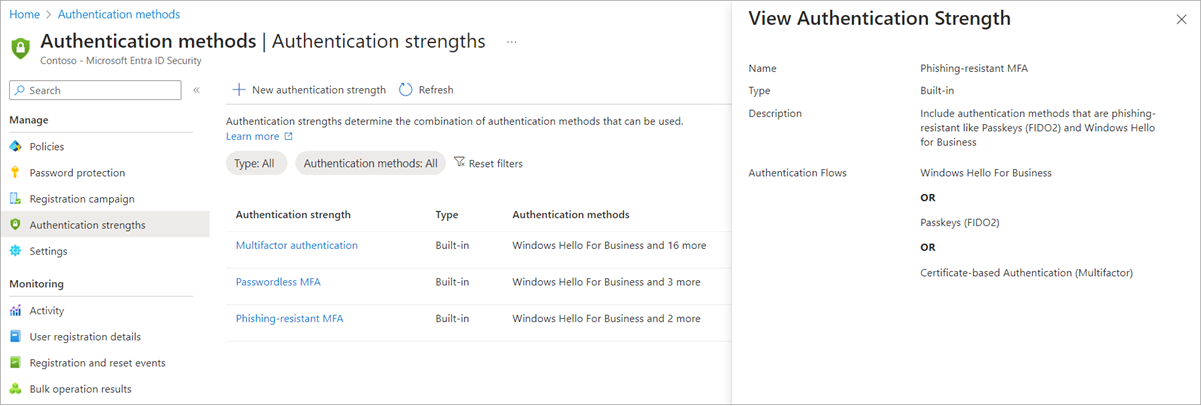This screenshot has width=1201, height=406.
Task: Click Certificate-based Authentication (Multifactor) flow
Action: point(1026,272)
